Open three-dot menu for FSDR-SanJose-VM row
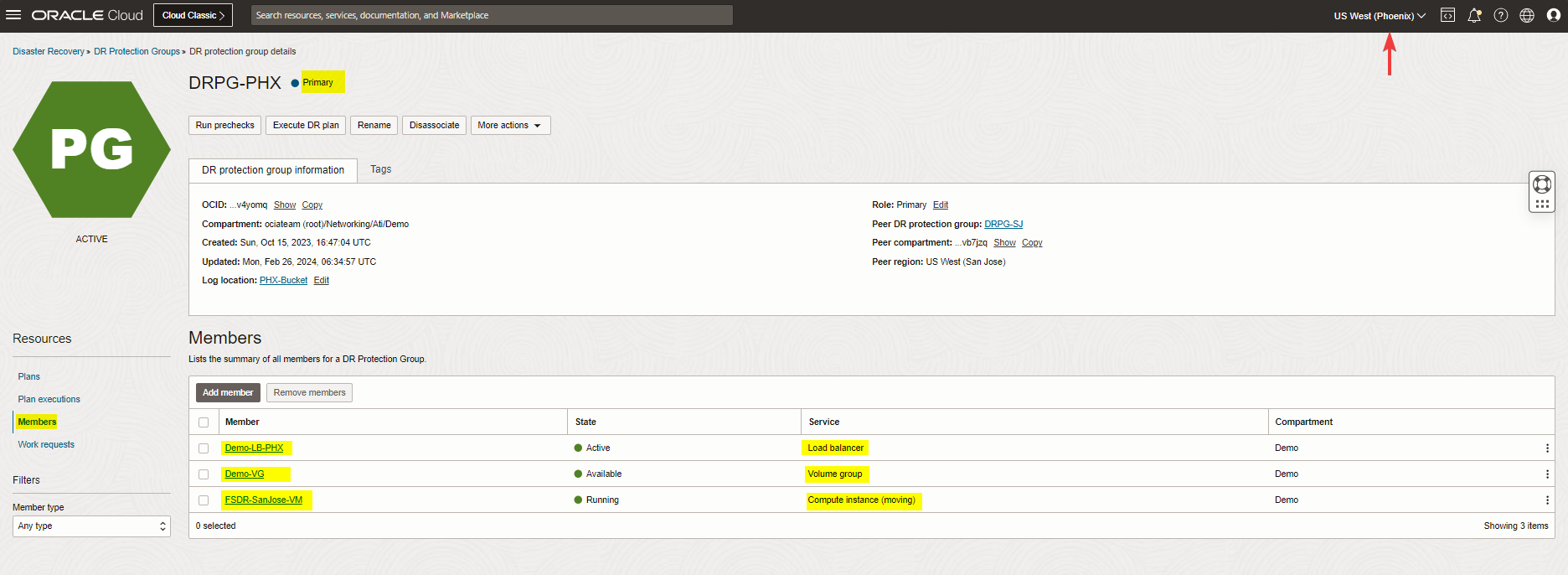Screen dimensions: 1568x575 click(1547, 500)
